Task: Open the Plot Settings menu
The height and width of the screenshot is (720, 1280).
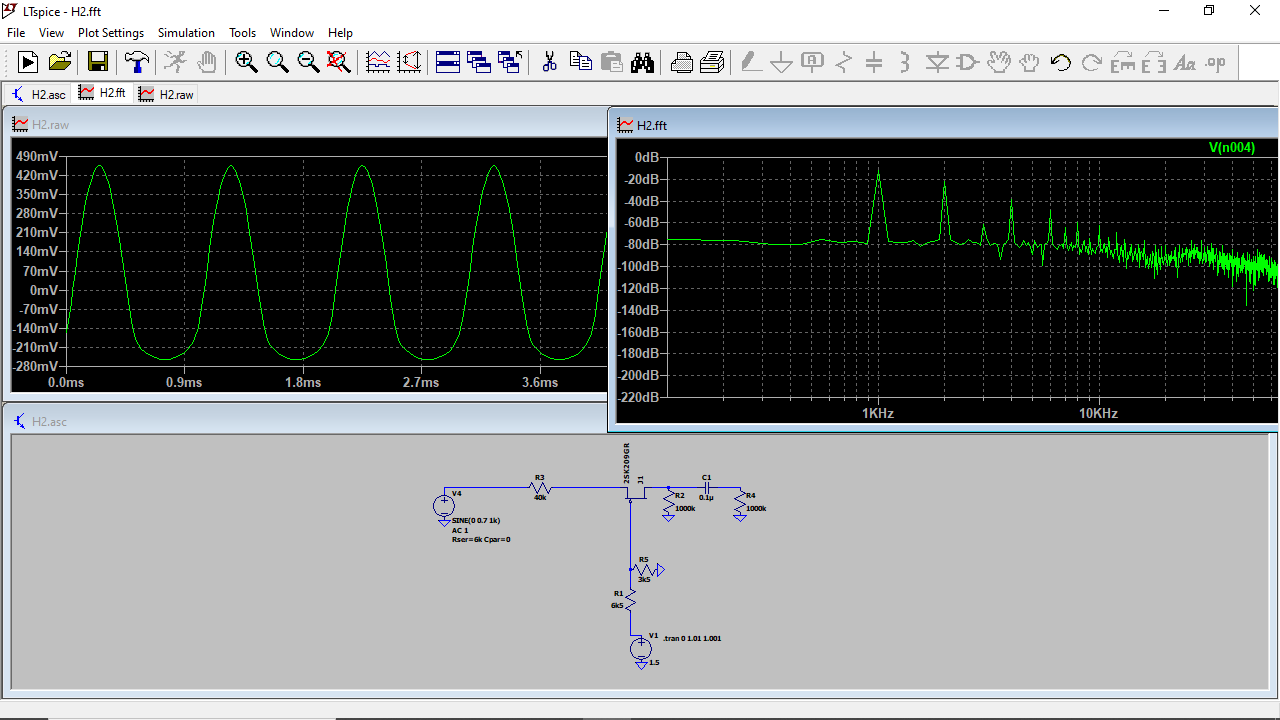Action: click(111, 33)
